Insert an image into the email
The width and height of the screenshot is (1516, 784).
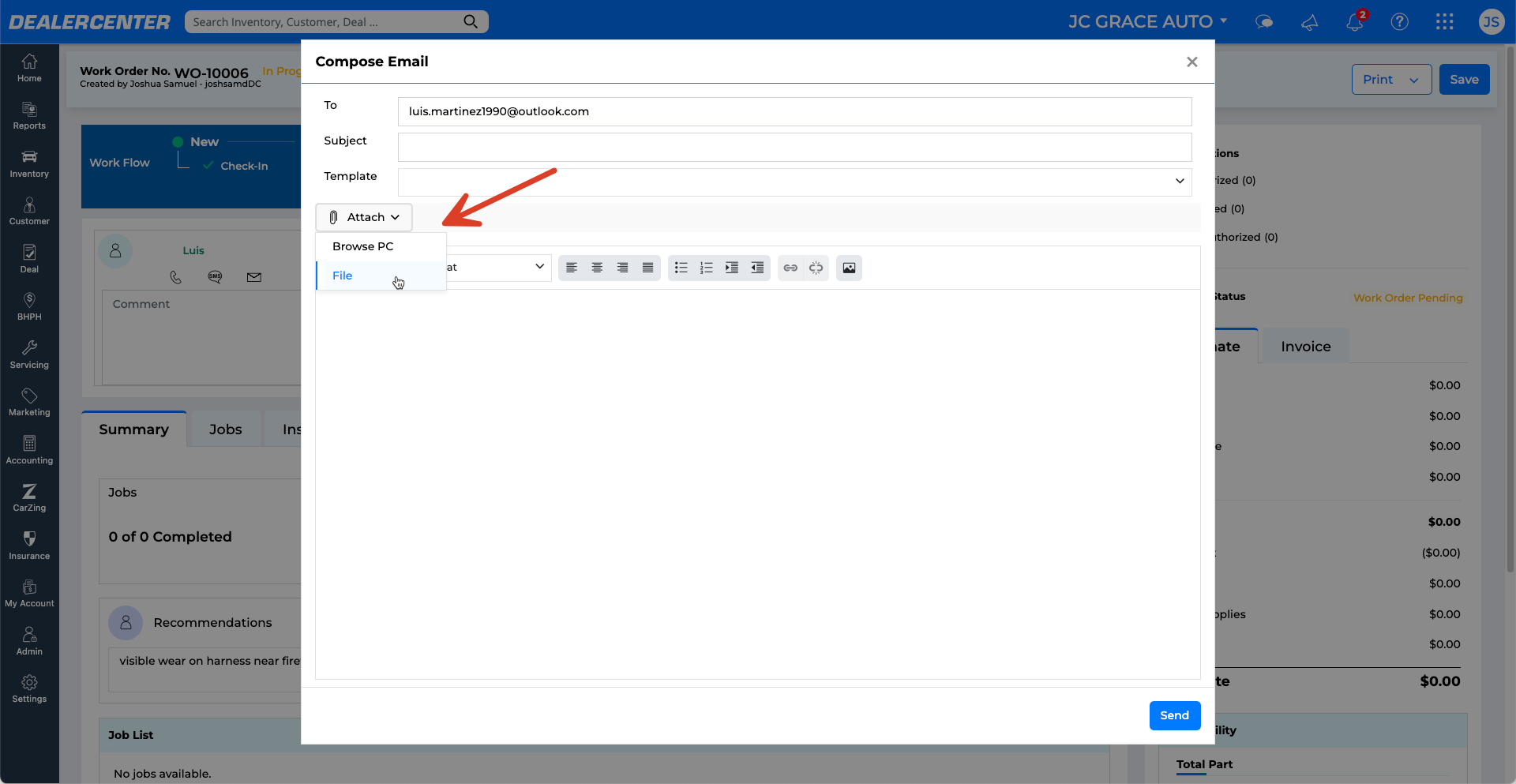[x=849, y=268]
